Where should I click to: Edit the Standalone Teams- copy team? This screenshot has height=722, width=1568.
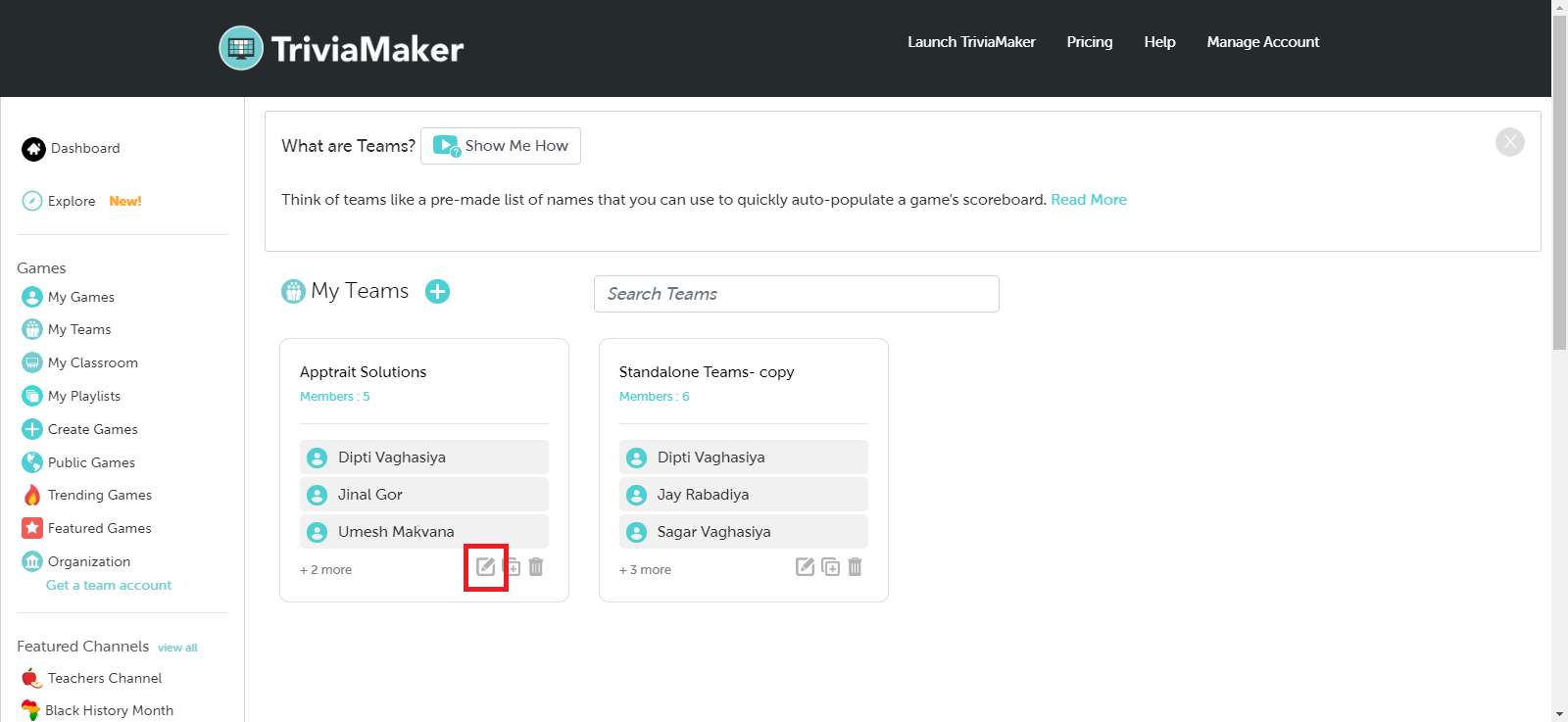click(x=805, y=567)
